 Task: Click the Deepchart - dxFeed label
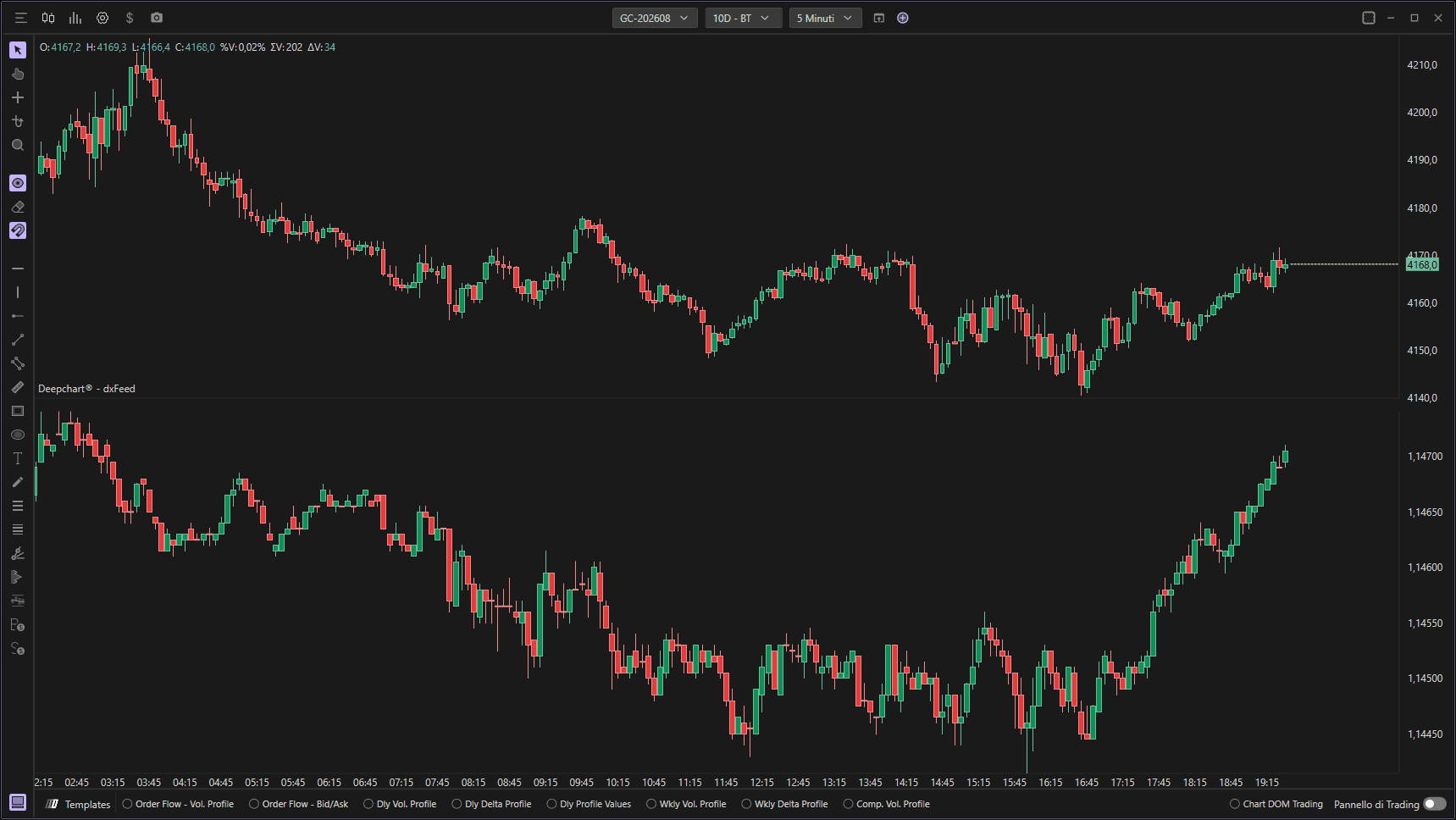86,389
